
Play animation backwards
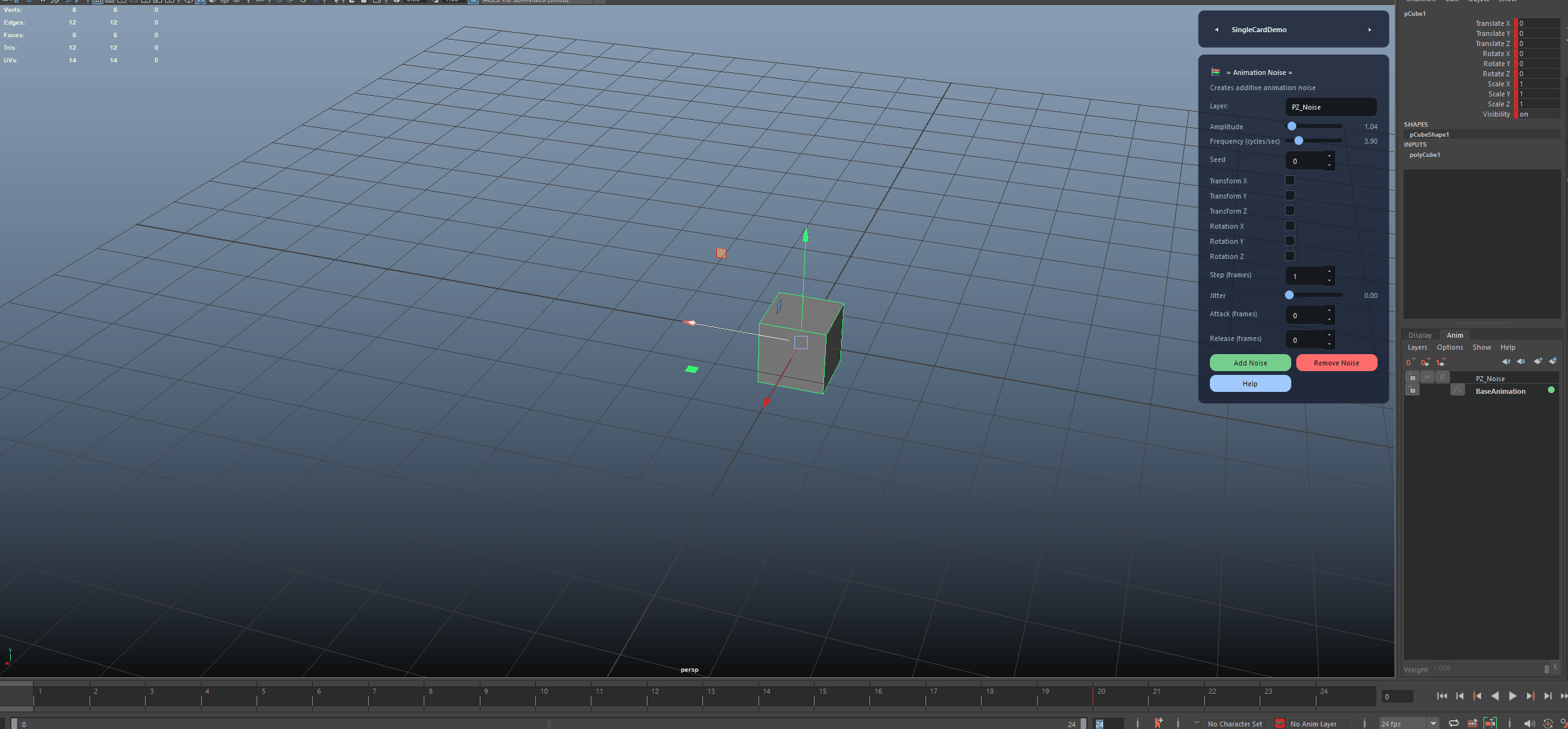coord(1495,696)
